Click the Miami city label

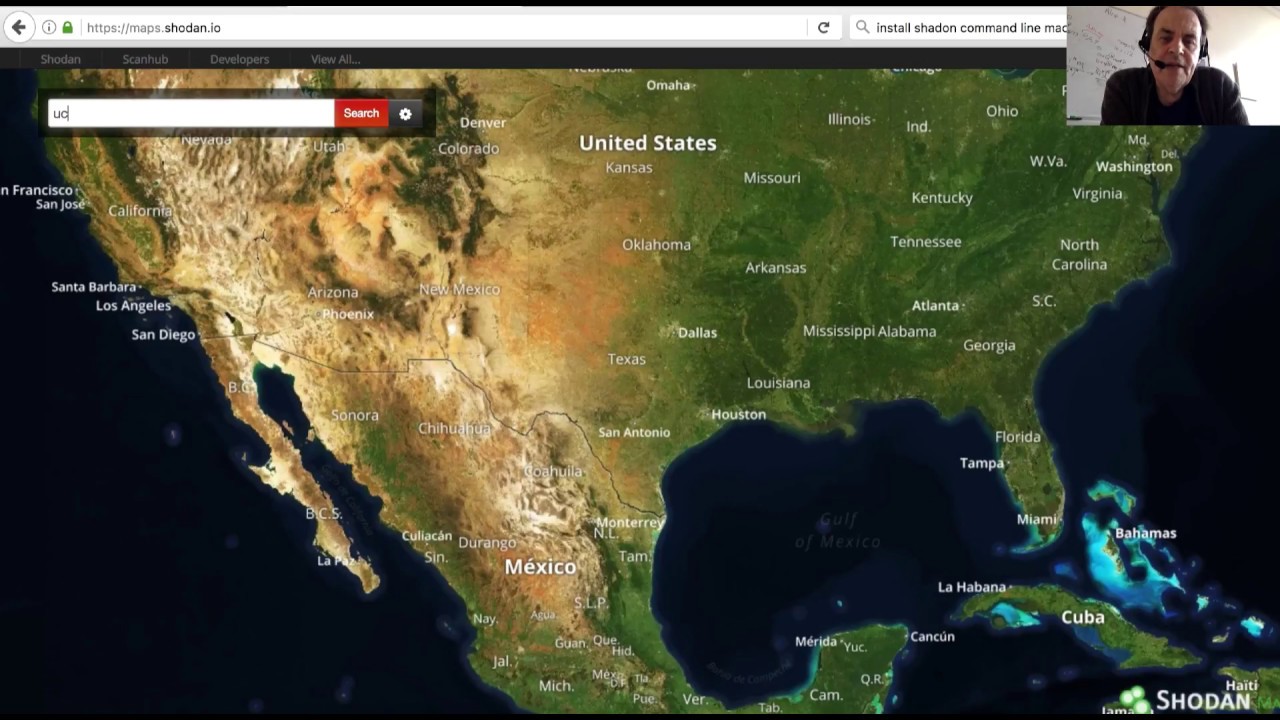(x=1036, y=519)
